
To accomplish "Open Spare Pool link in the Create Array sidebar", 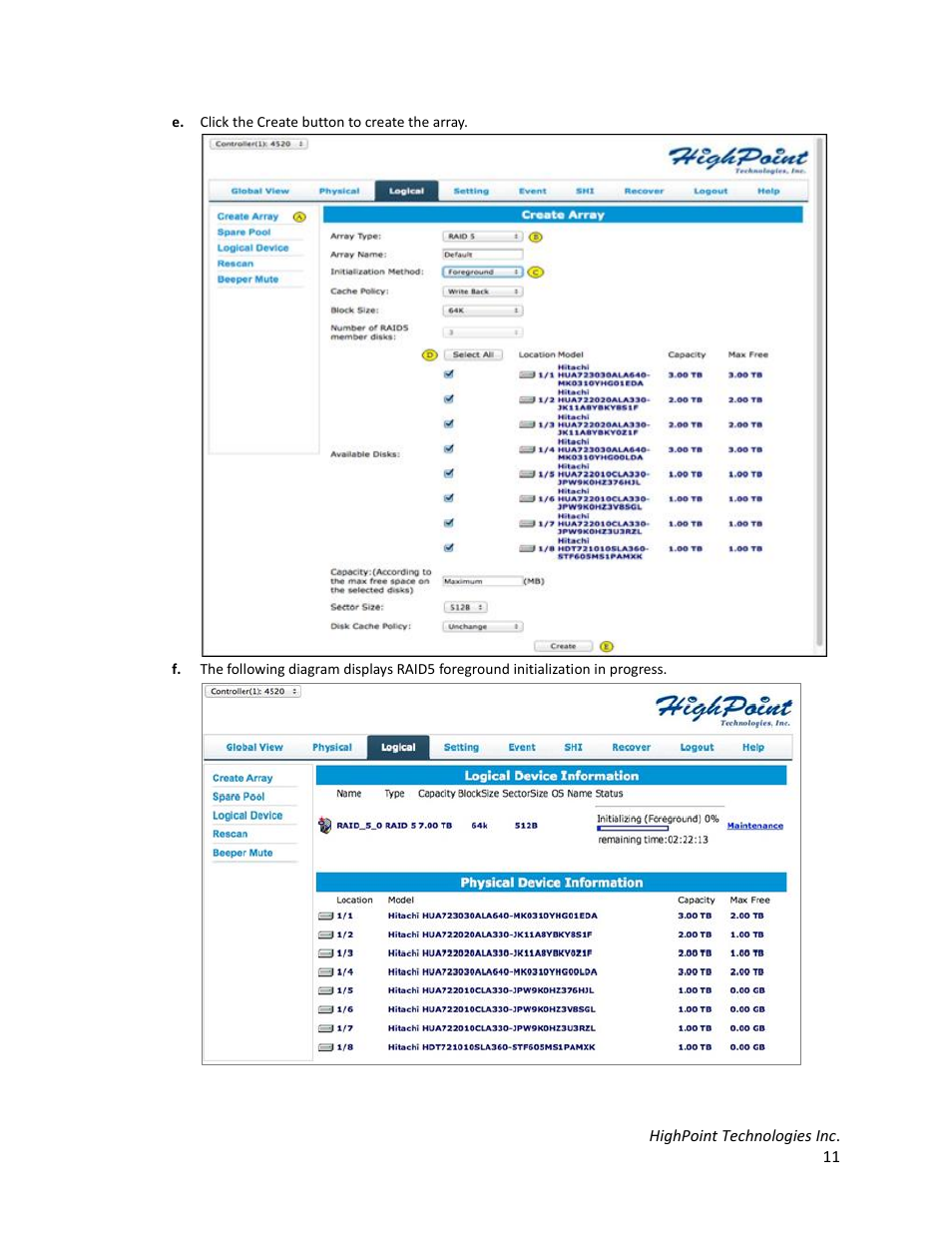I will [x=243, y=233].
